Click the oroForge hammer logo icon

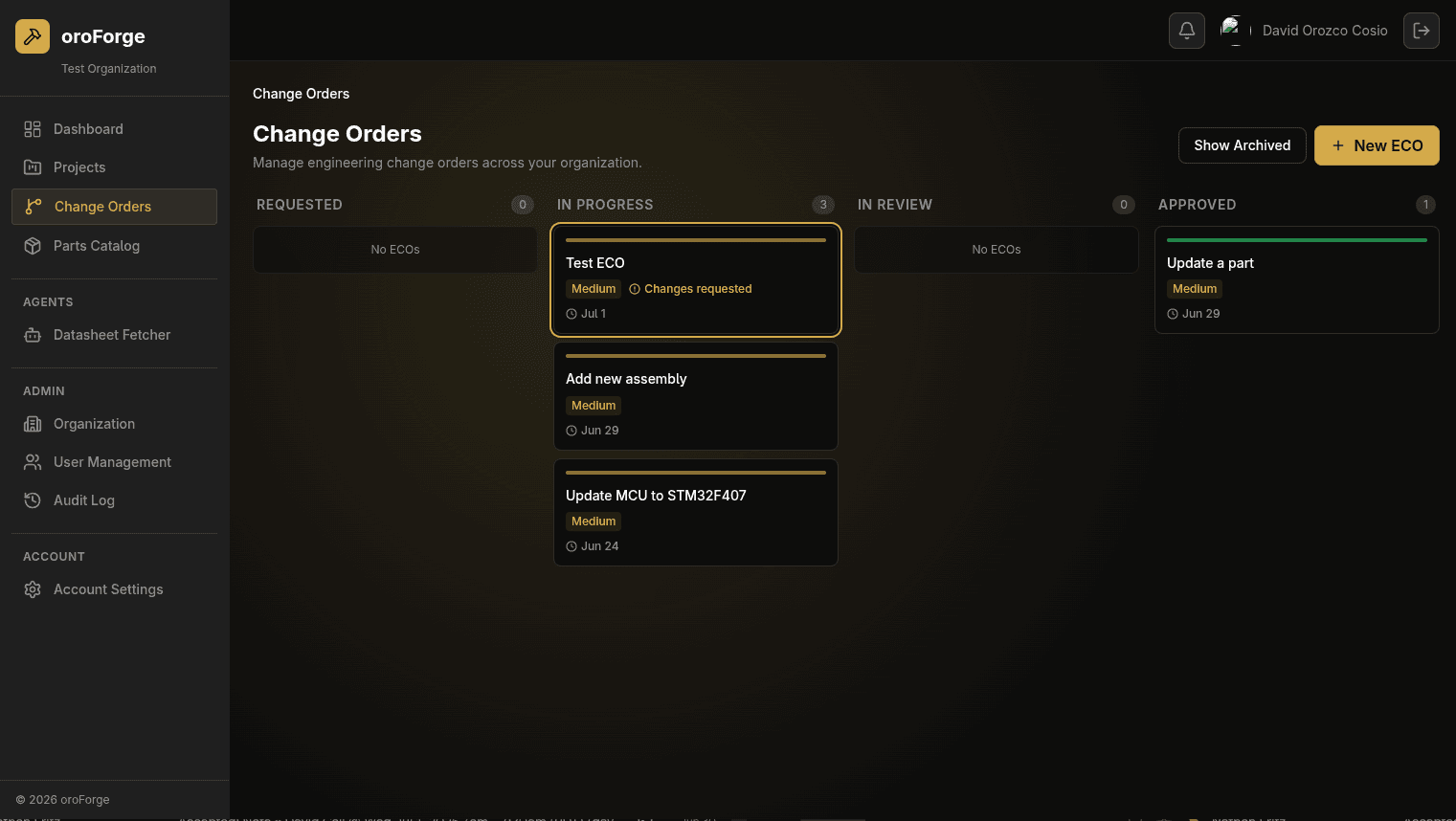(x=33, y=36)
